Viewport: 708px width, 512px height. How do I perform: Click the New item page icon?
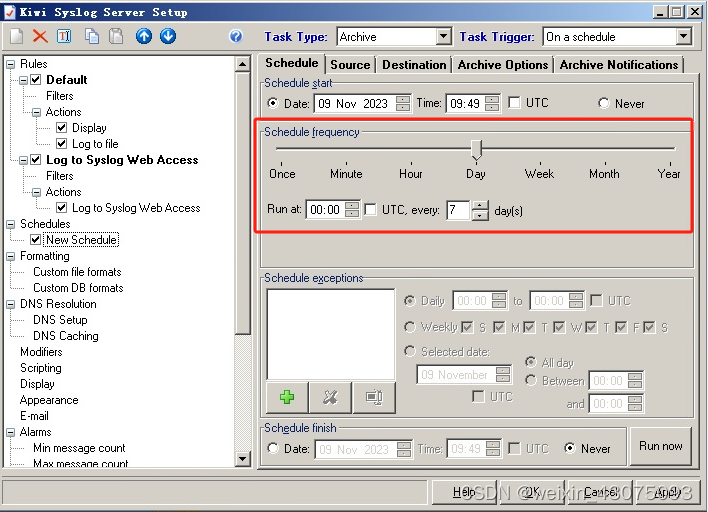click(x=17, y=36)
